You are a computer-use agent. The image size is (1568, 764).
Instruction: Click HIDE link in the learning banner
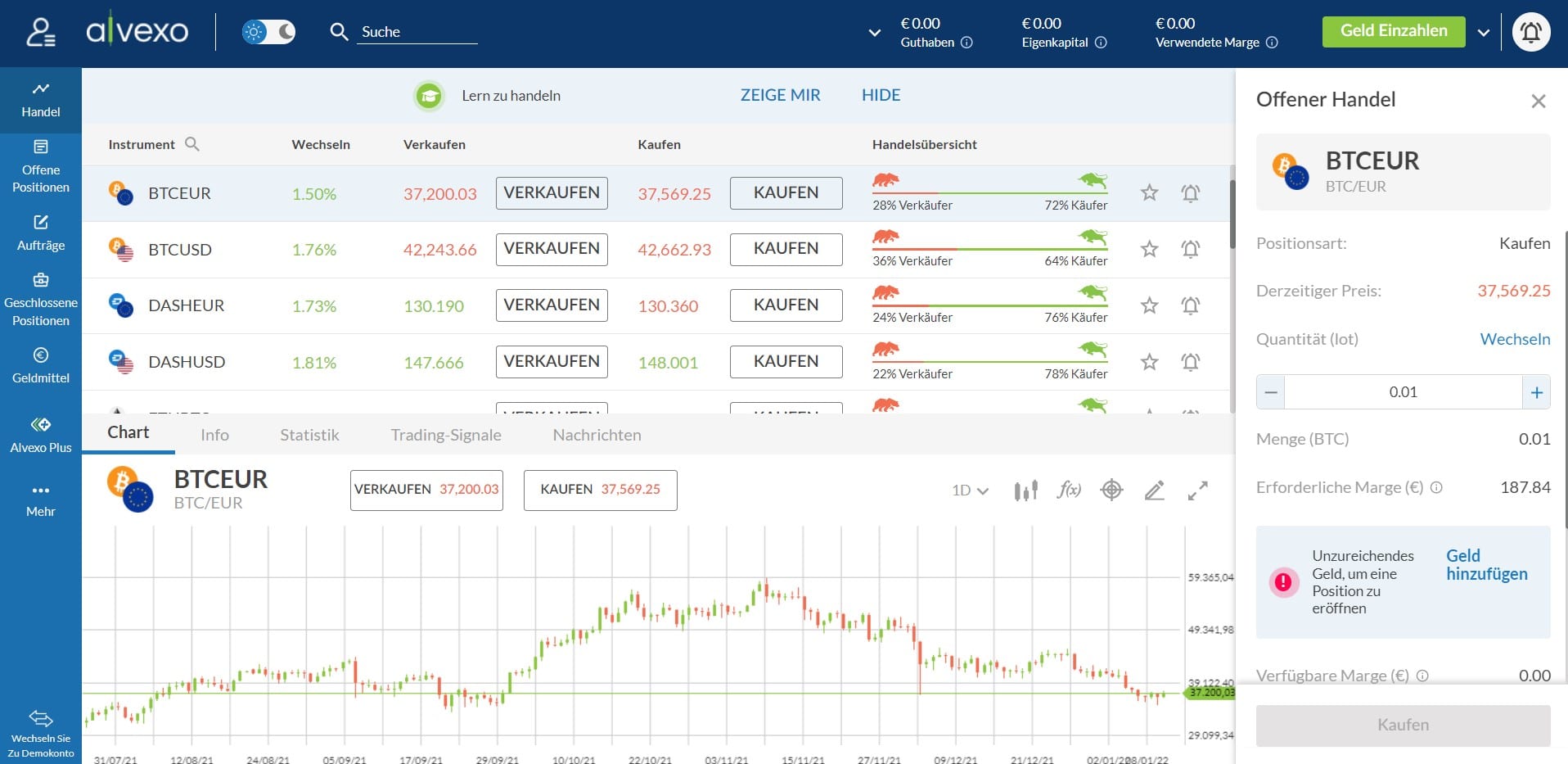(881, 95)
